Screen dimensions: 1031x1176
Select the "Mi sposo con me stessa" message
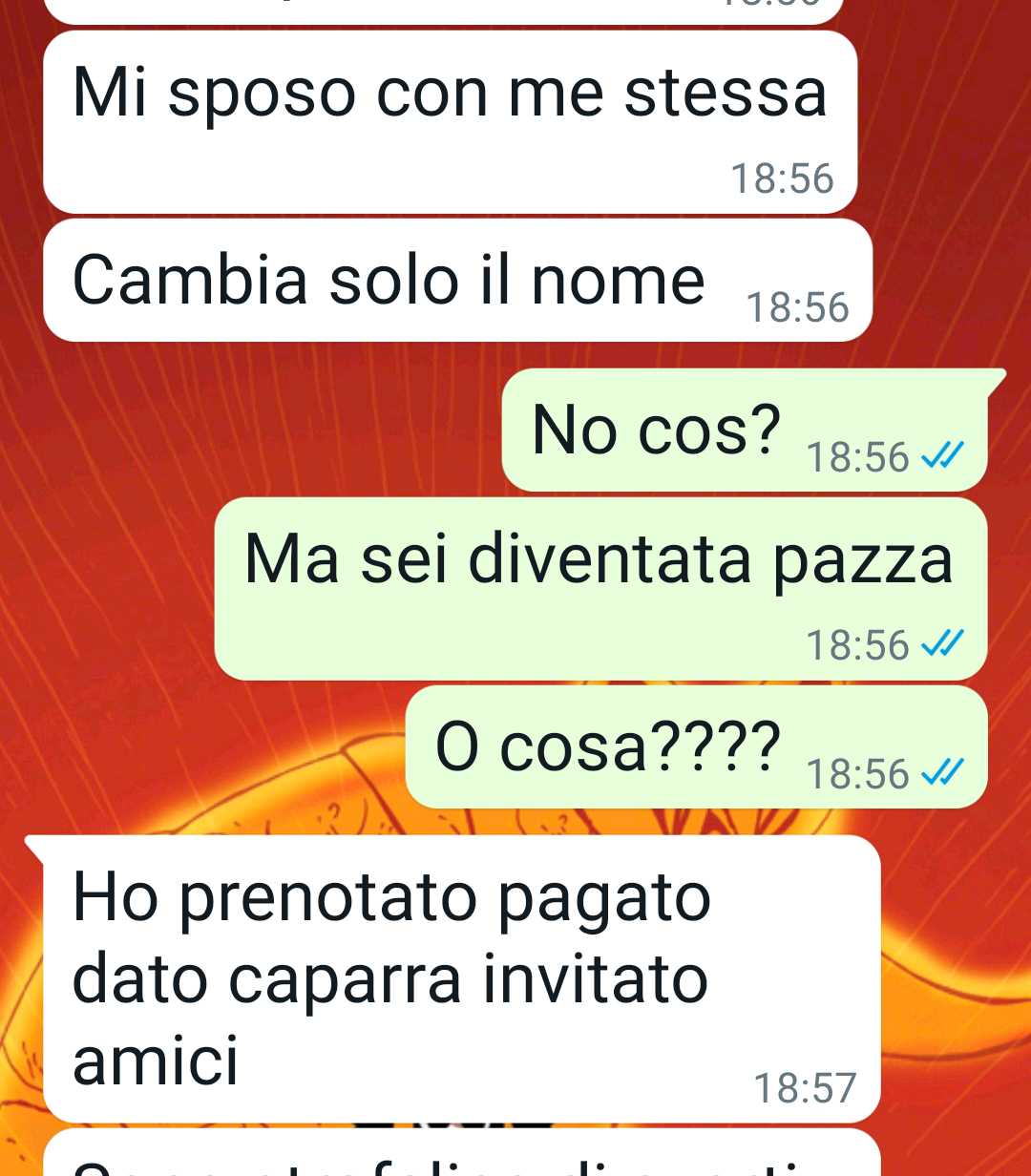pyautogui.click(x=450, y=122)
